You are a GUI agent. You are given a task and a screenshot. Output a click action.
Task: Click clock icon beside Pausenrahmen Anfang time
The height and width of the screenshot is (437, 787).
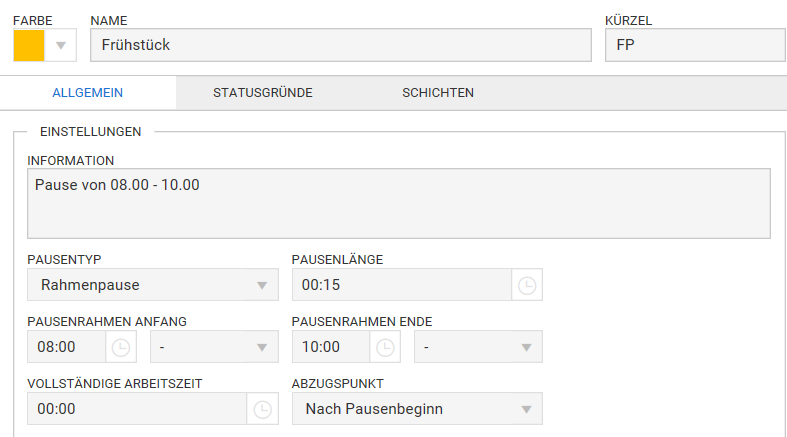(x=120, y=347)
